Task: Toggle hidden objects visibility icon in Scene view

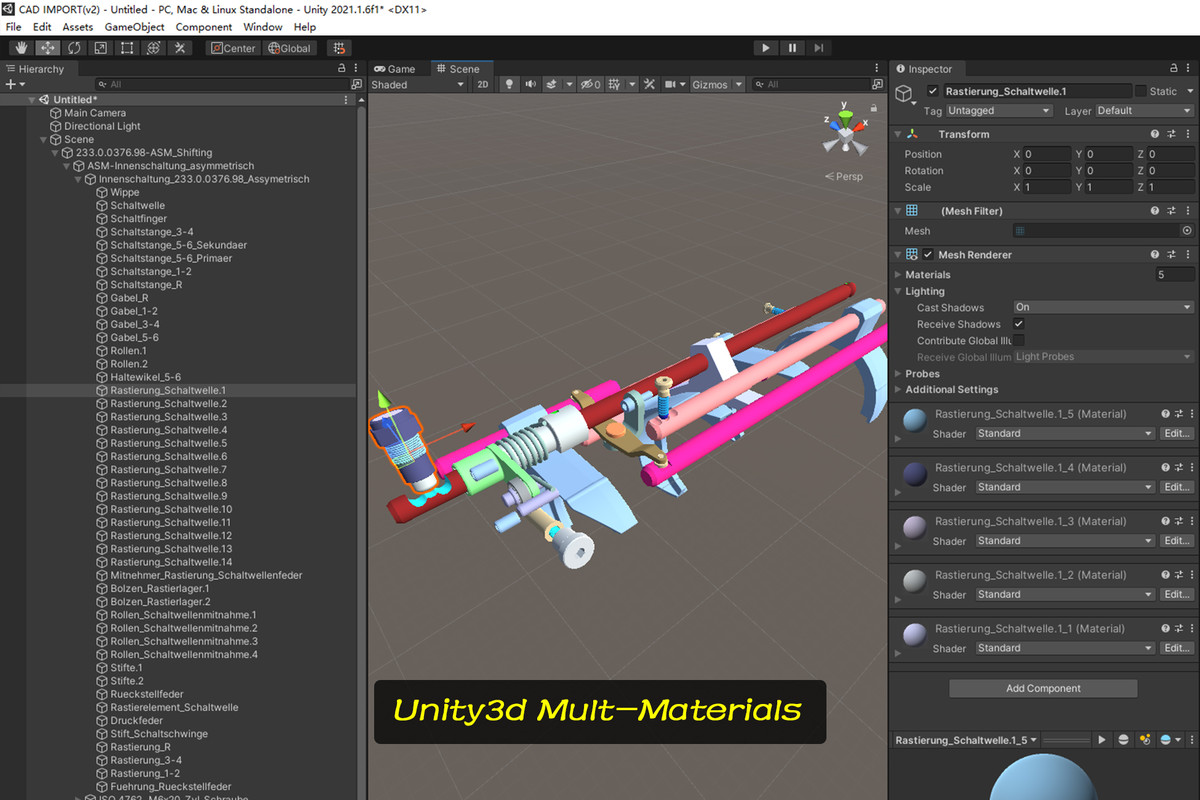Action: (590, 85)
